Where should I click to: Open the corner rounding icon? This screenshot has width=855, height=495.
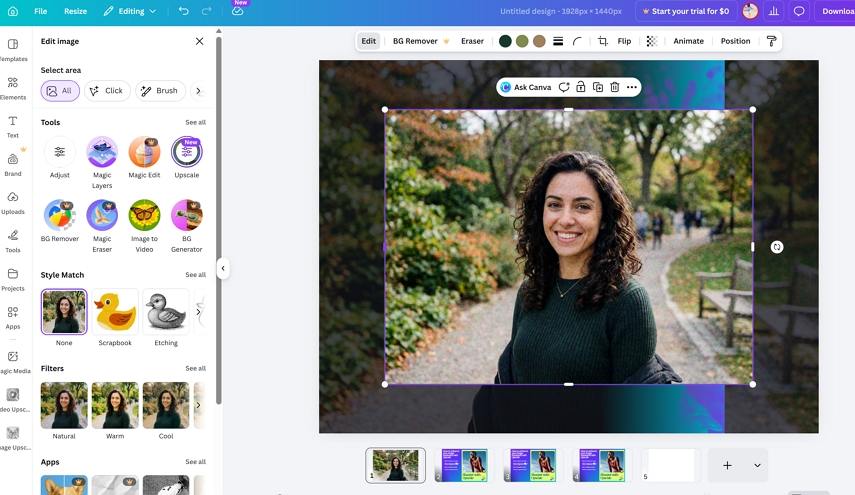(577, 41)
